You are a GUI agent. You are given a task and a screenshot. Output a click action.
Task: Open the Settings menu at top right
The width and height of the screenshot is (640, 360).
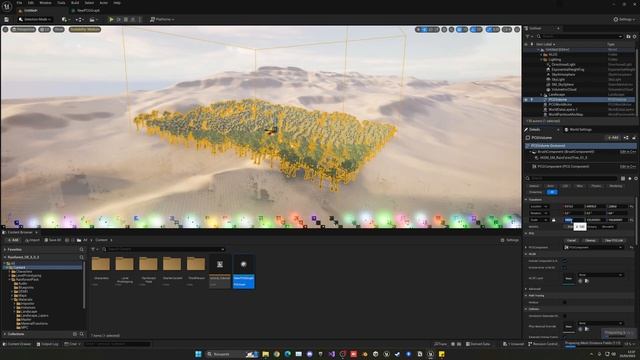coord(624,19)
